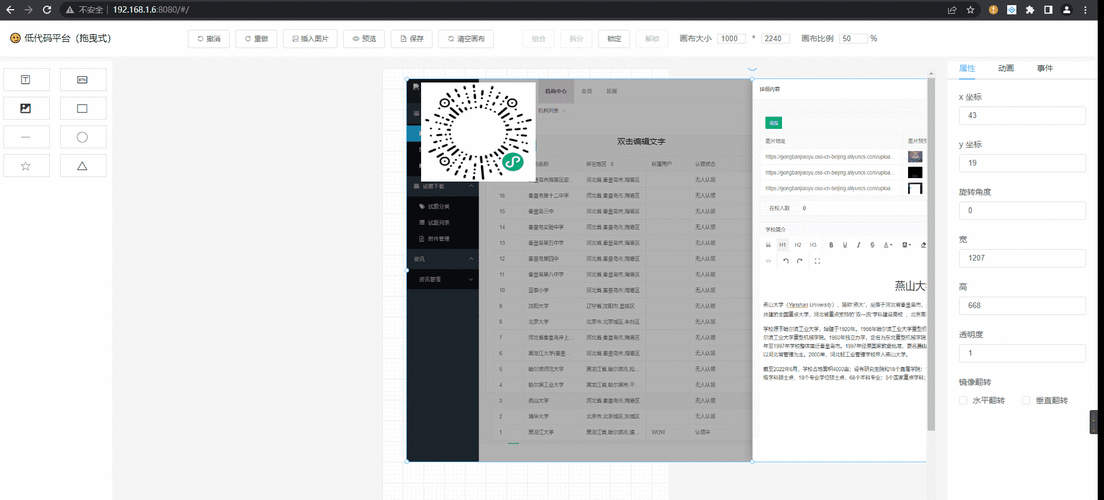Select the circle shape tool
1104x500 pixels.
[82, 137]
